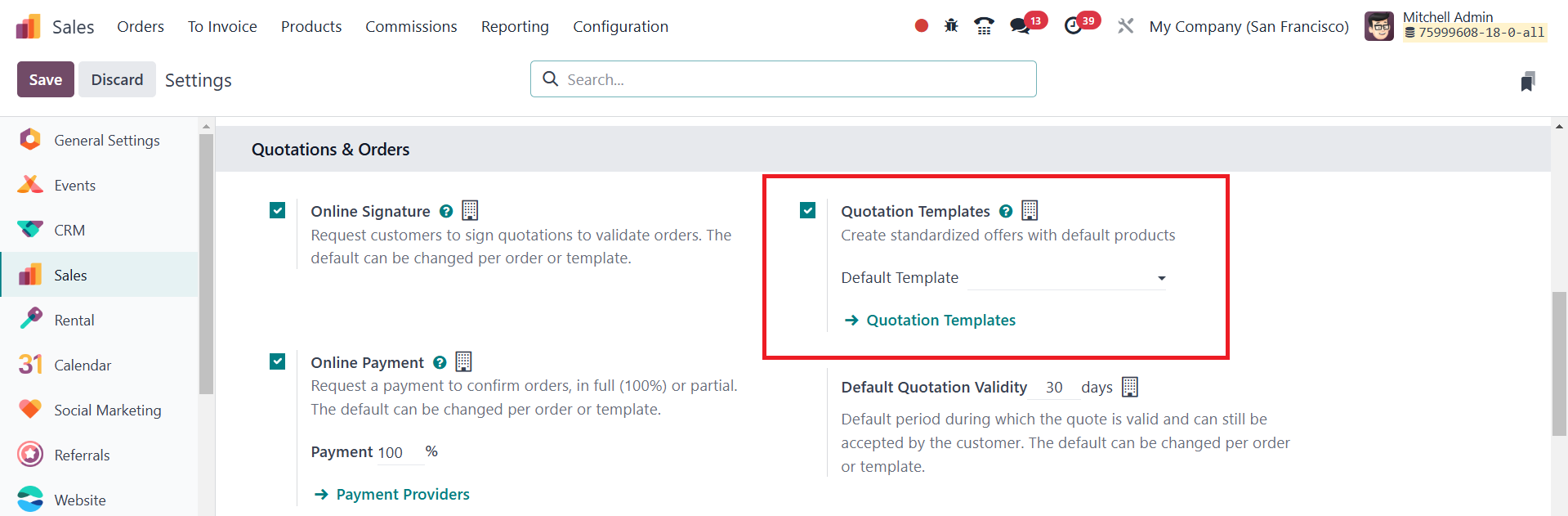Screen dimensions: 1568x516
Task: Click the bookmark icon beside search bar
Action: (x=1527, y=81)
